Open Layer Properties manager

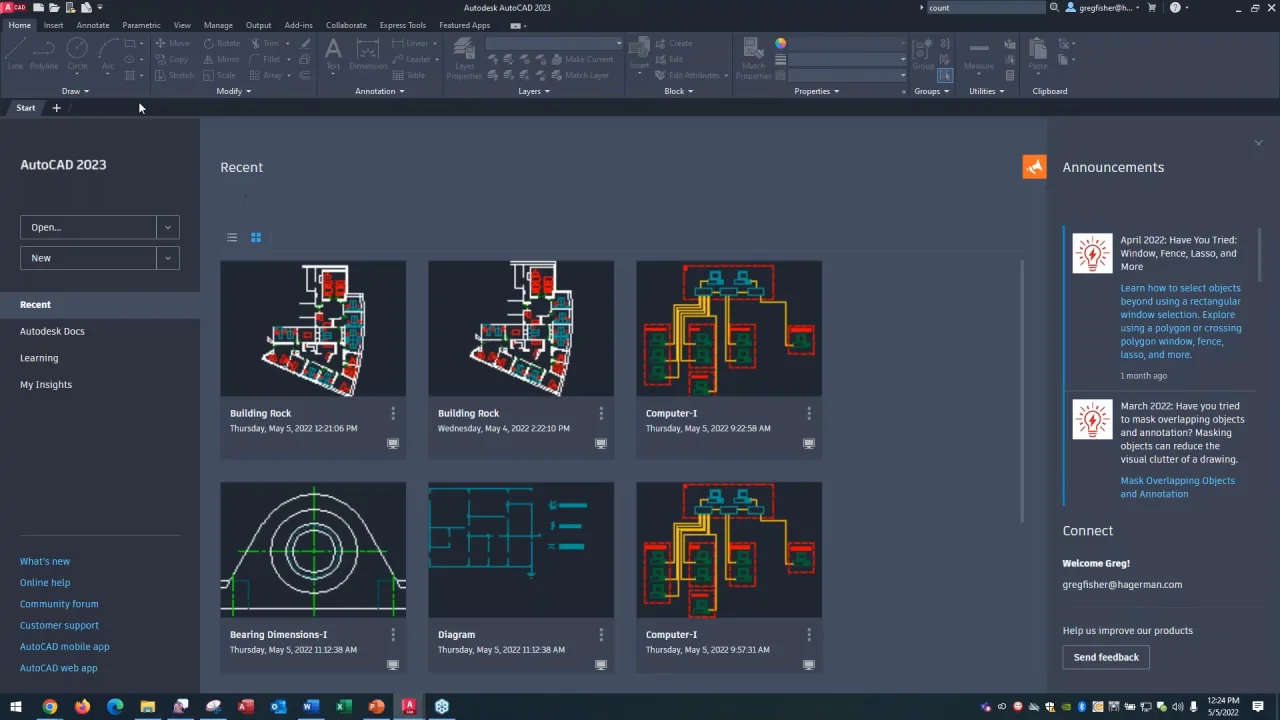(x=464, y=59)
